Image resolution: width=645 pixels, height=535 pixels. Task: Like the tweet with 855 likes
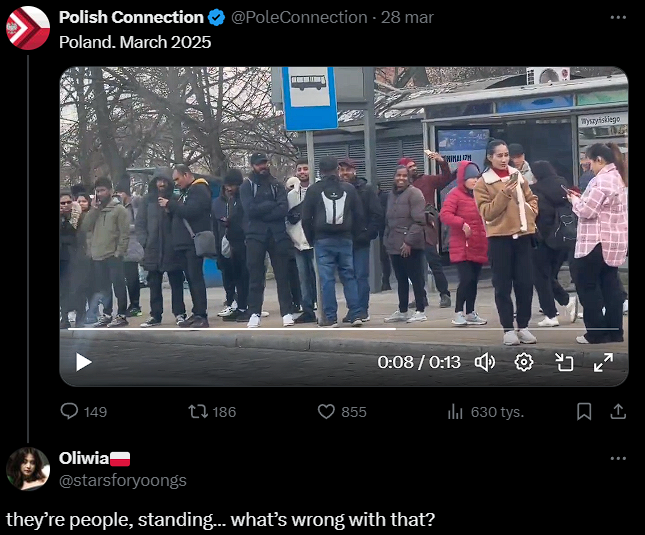(342, 412)
